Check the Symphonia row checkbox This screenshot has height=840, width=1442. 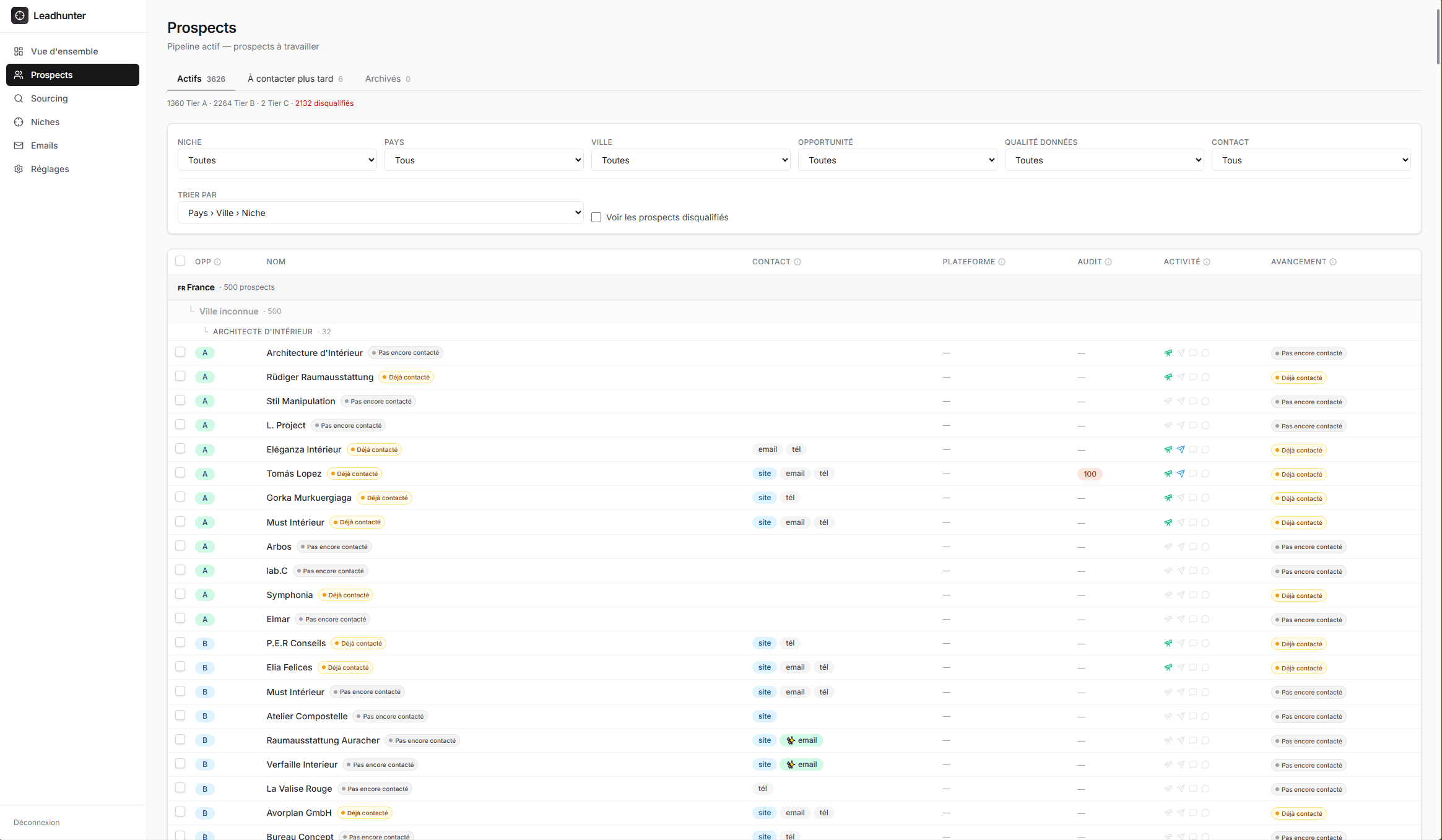180,594
